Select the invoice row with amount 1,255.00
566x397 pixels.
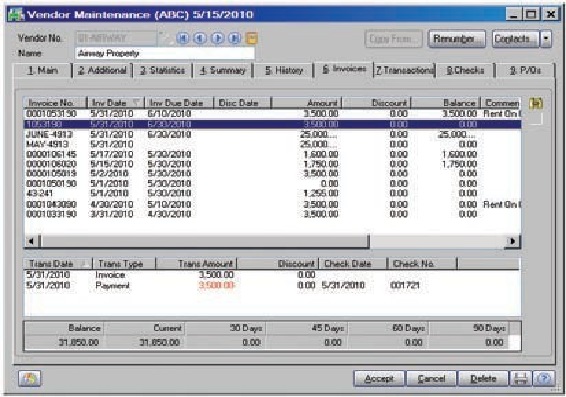point(273,193)
